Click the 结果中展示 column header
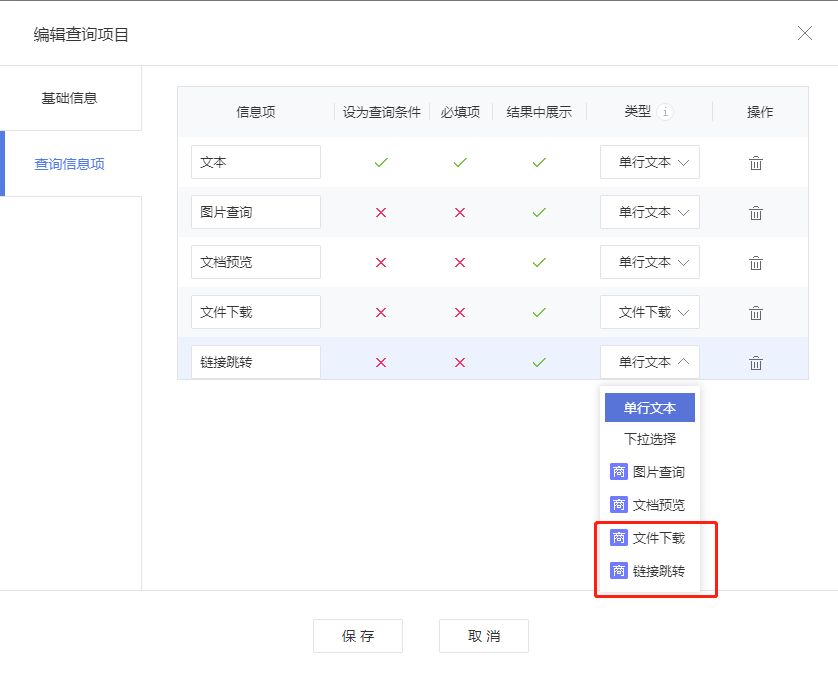This screenshot has height=678, width=838. tap(539, 112)
